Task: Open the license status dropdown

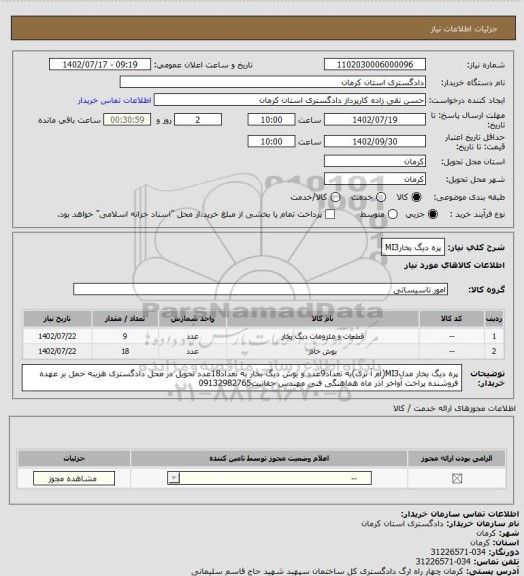Action: pyautogui.click(x=269, y=478)
